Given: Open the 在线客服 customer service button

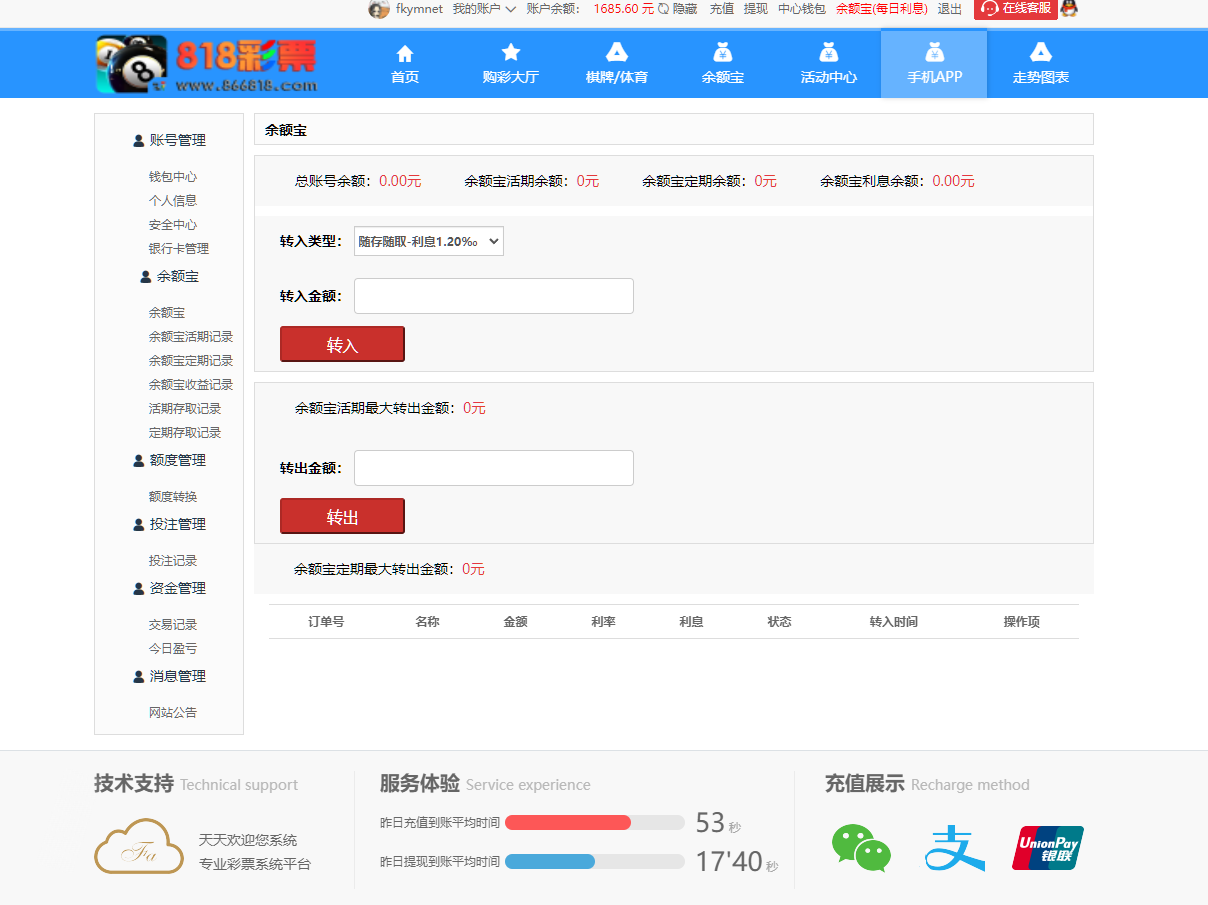Looking at the screenshot, I should pos(1014,10).
